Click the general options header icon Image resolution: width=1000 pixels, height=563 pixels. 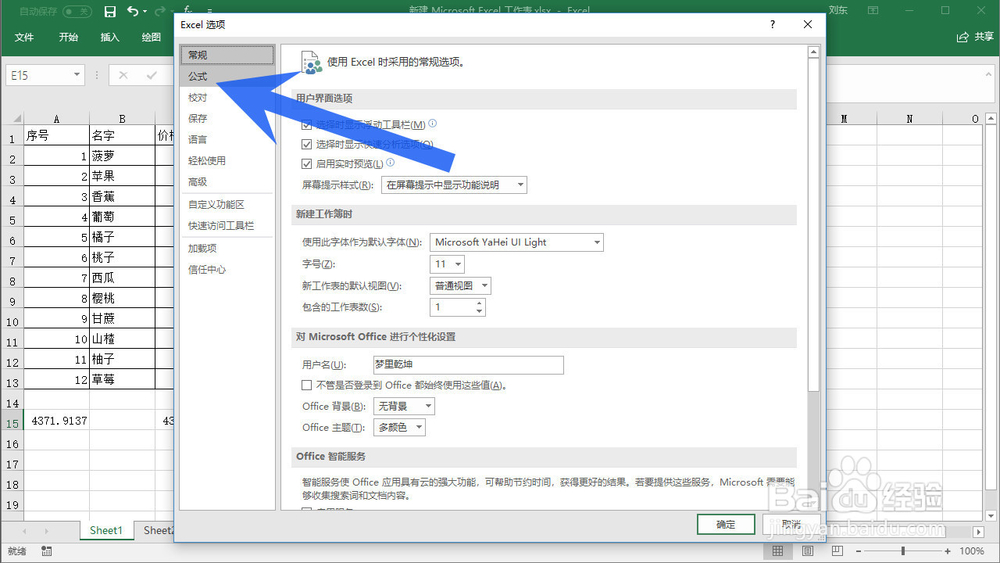pyautogui.click(x=311, y=62)
